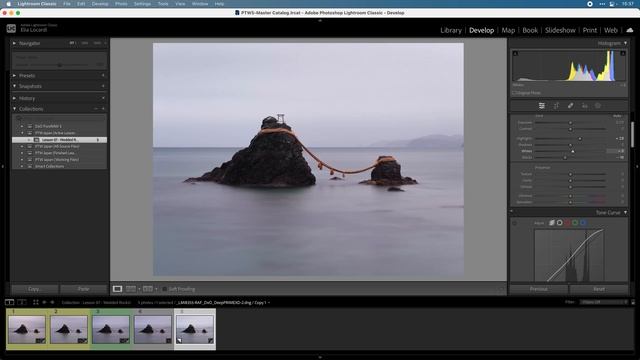The height and width of the screenshot is (360, 640).
Task: Select the Masking tool icon
Action: pos(598,106)
